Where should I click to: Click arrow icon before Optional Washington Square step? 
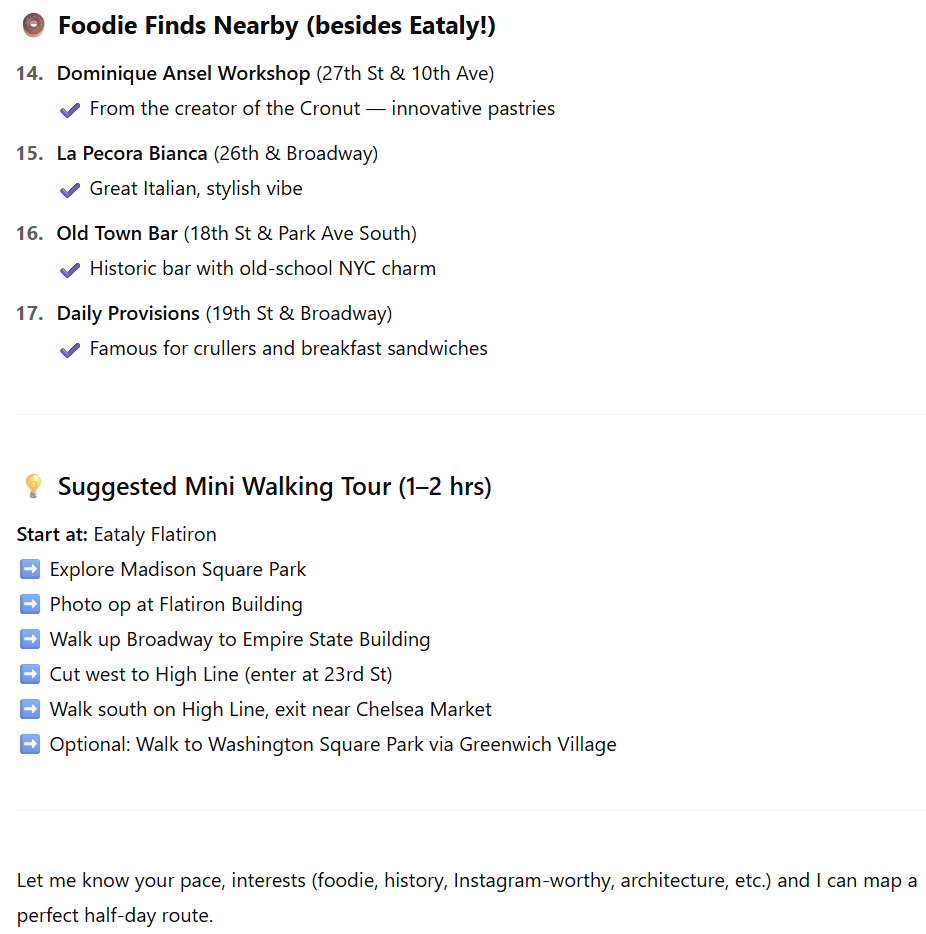(30, 745)
